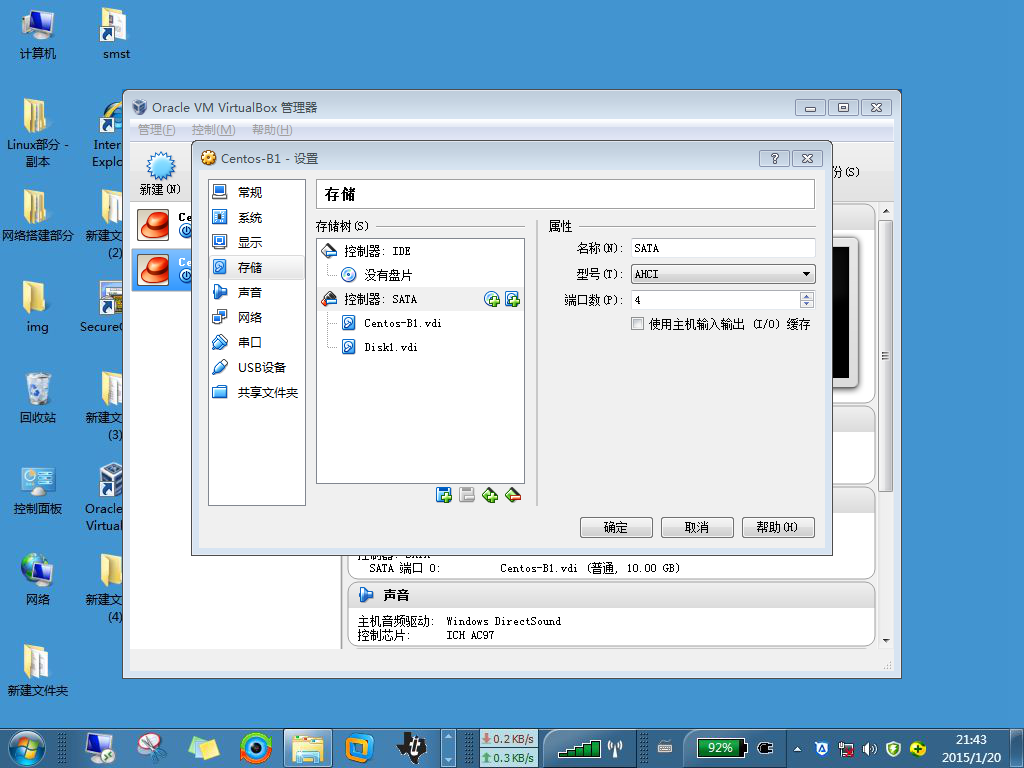This screenshot has height=768, width=1024.
Task: Open 串口 settings category
Action: tap(257, 342)
